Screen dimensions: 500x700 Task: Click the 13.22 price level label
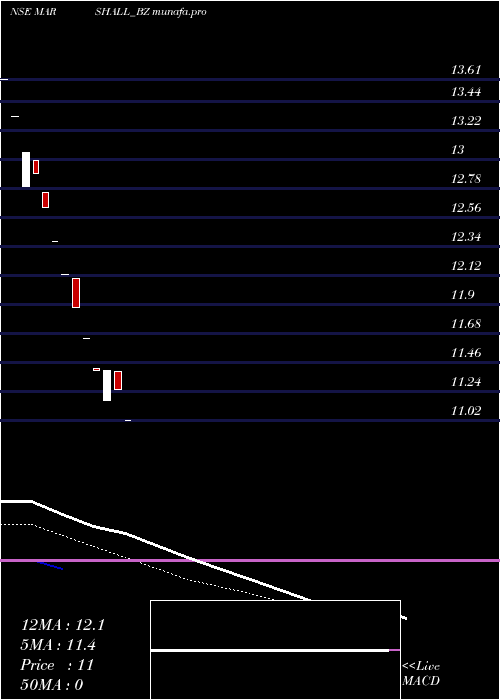(x=466, y=121)
